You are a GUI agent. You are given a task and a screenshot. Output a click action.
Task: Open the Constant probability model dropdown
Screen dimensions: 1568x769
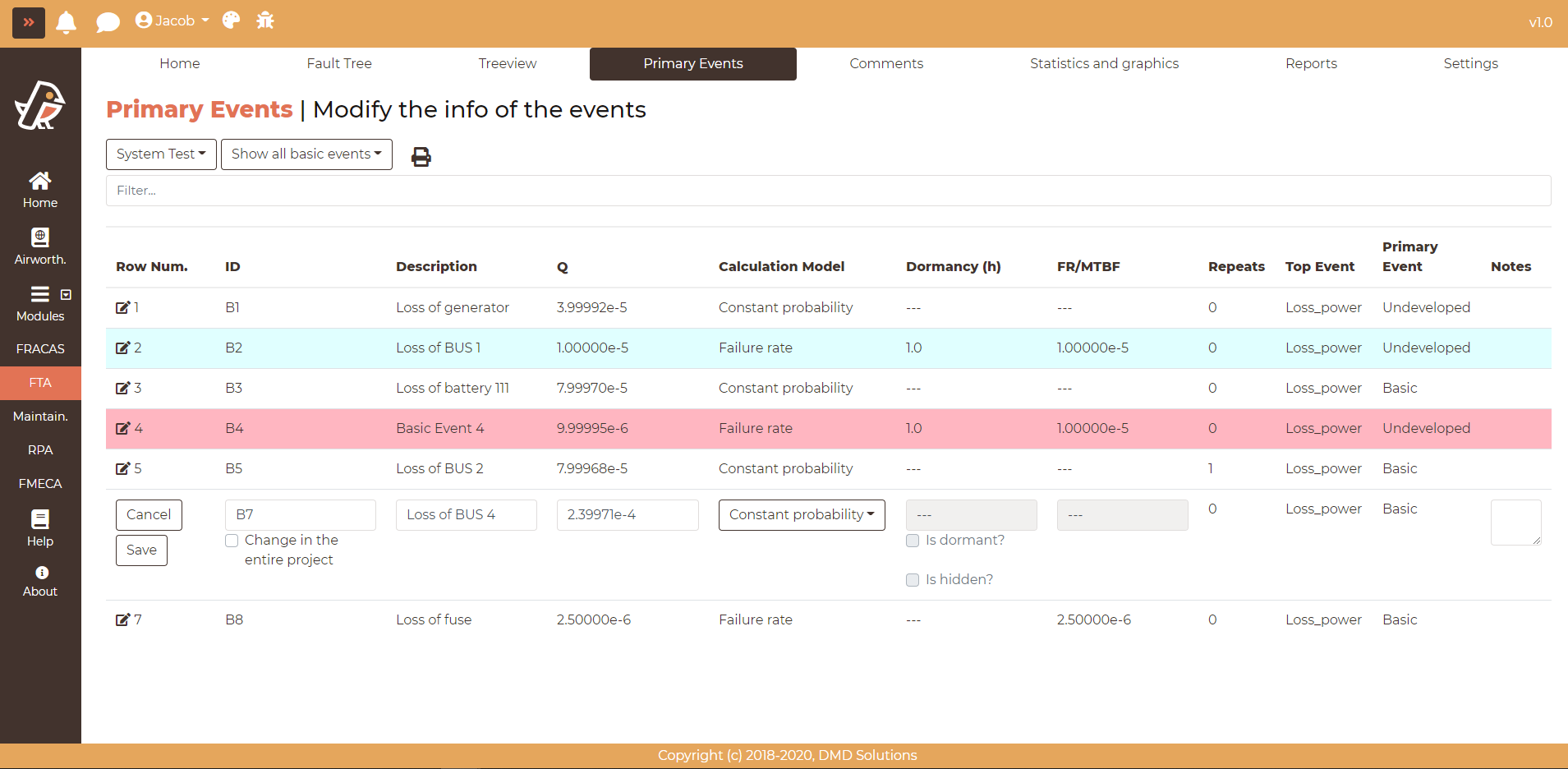pyautogui.click(x=801, y=515)
